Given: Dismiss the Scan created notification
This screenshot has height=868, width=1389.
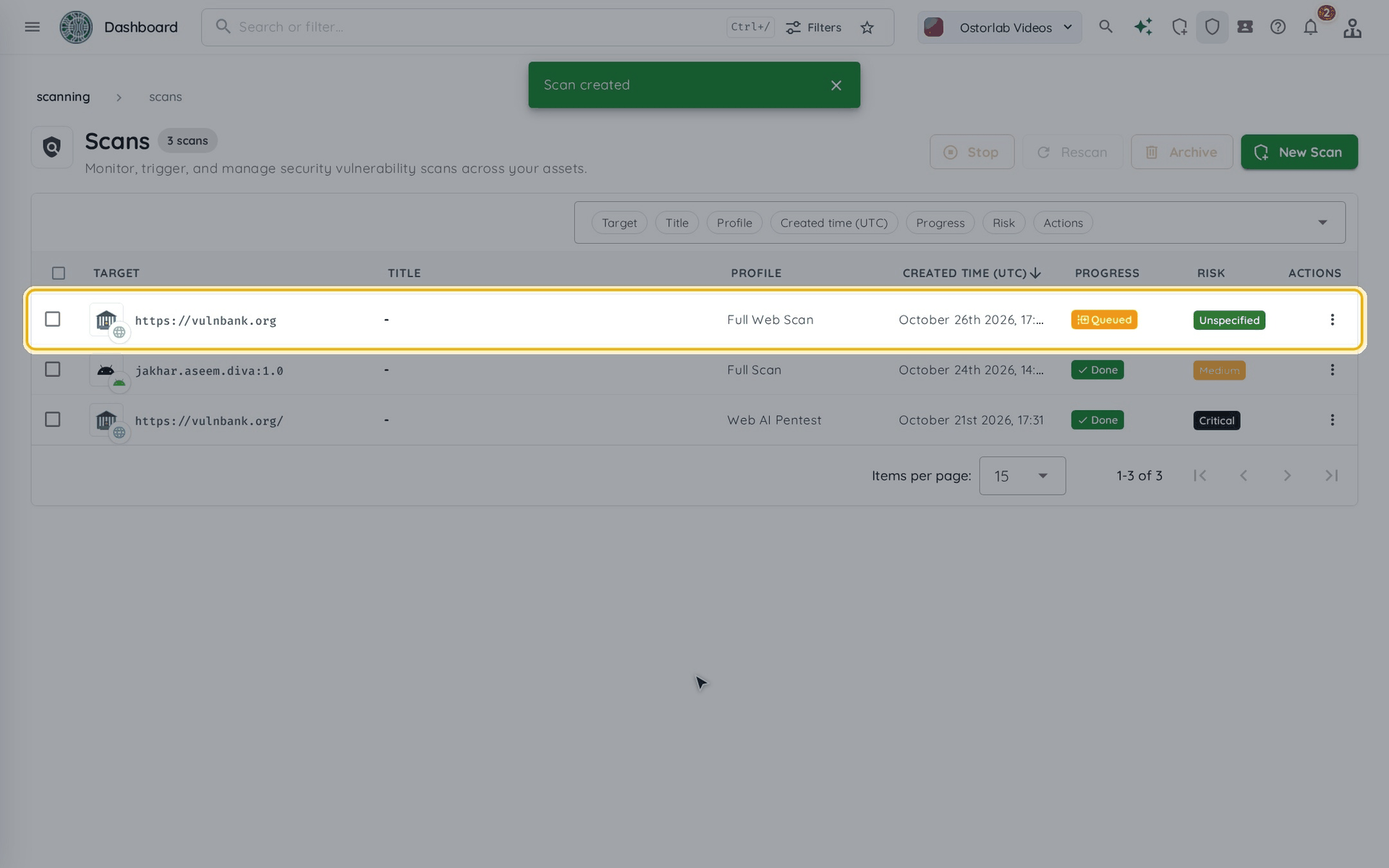Looking at the screenshot, I should [836, 85].
